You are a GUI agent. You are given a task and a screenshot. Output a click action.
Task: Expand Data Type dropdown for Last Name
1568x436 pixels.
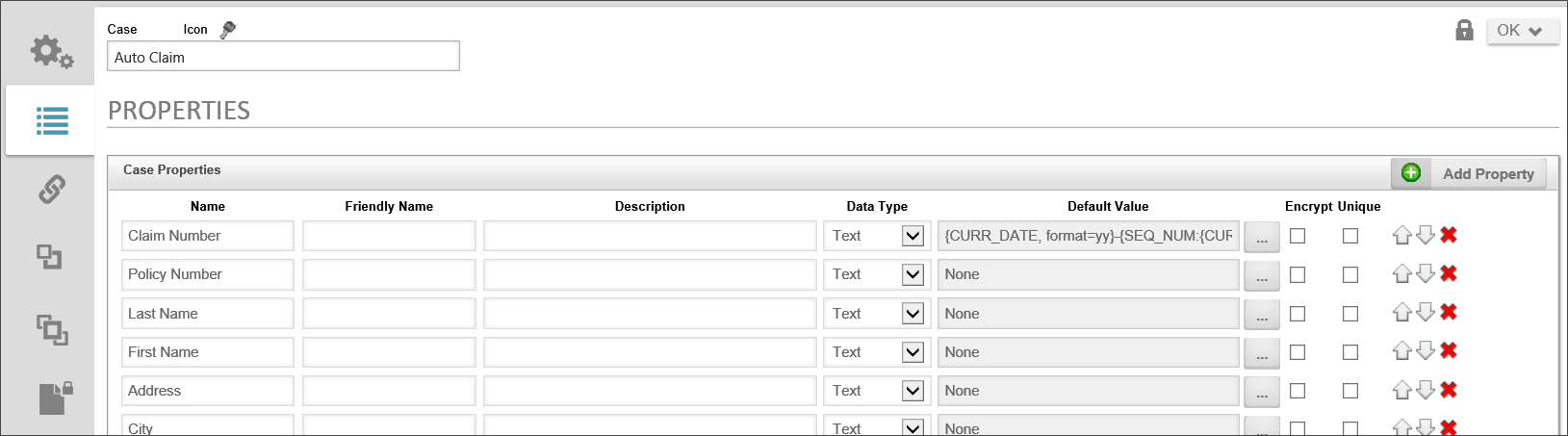[x=913, y=314]
